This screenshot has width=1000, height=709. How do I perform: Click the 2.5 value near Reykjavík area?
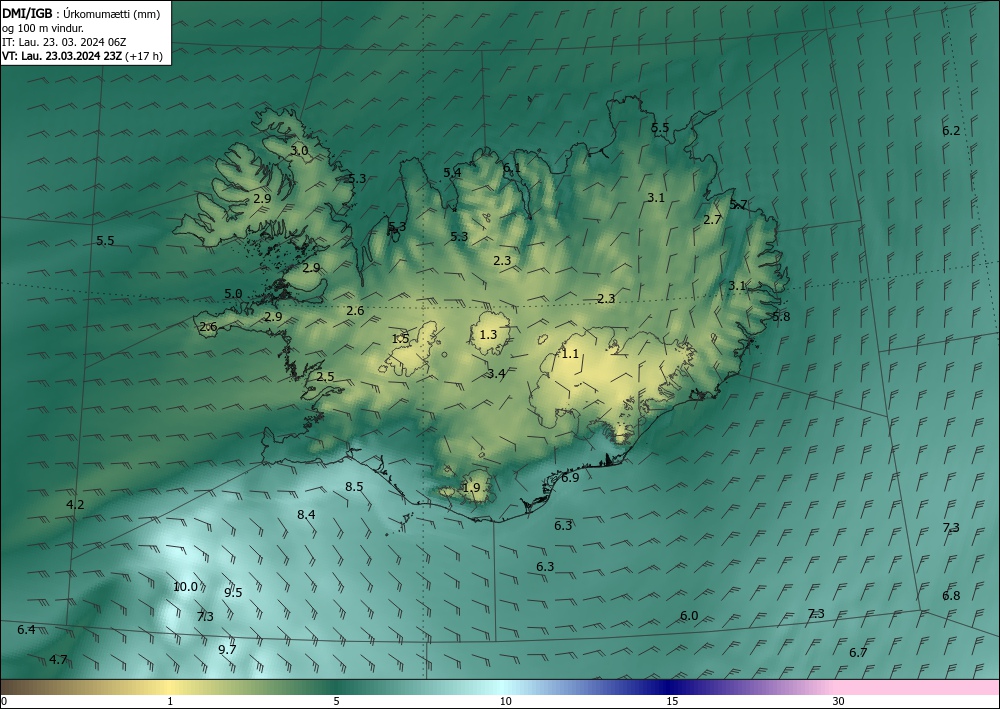pos(325,377)
